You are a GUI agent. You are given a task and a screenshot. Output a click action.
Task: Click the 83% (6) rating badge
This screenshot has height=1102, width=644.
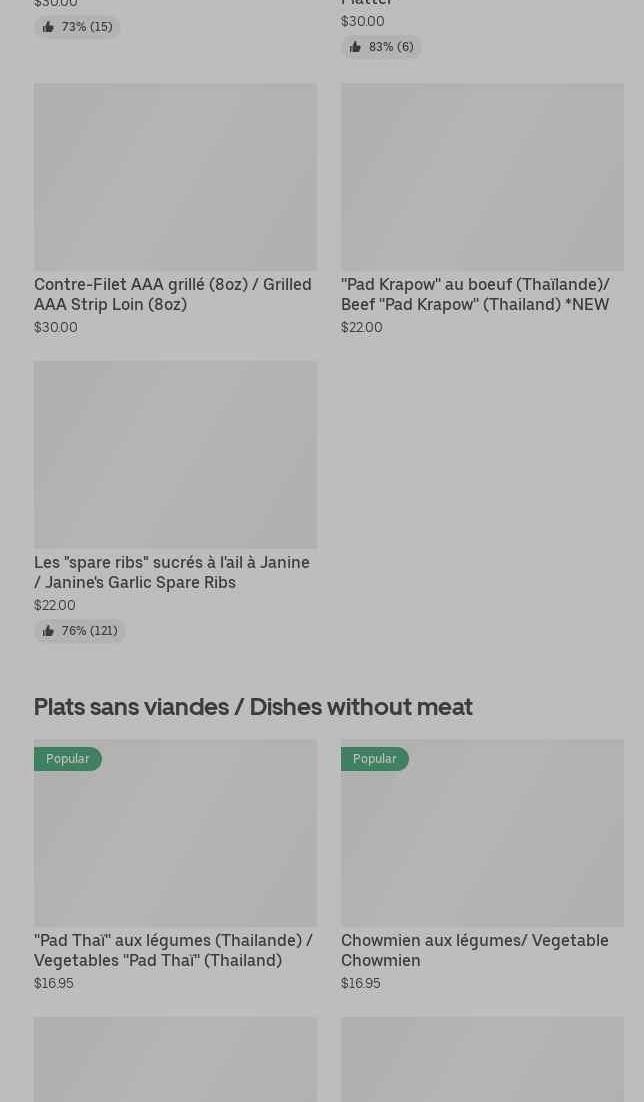click(x=382, y=47)
